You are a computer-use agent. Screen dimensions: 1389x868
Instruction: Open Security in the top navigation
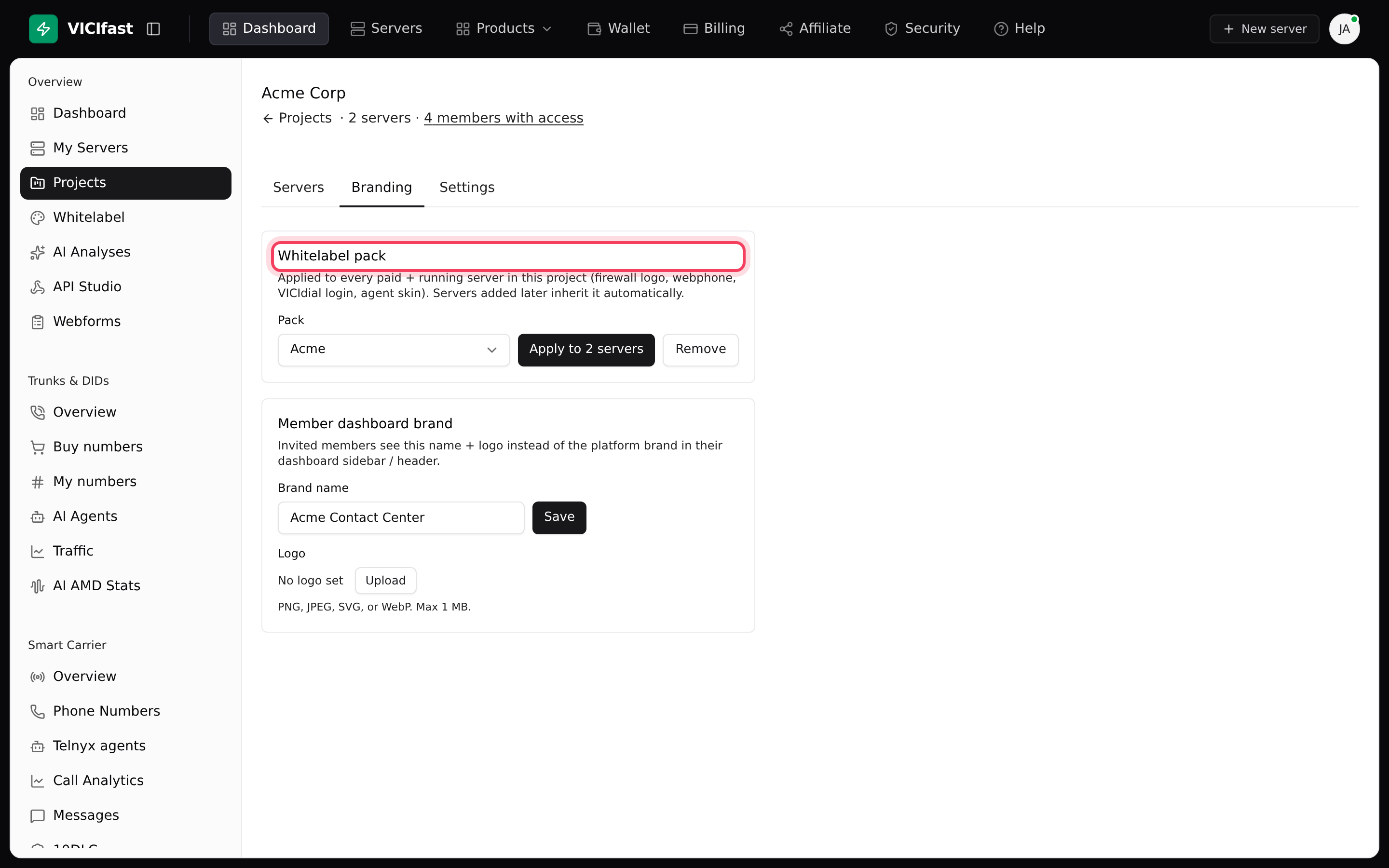click(922, 29)
